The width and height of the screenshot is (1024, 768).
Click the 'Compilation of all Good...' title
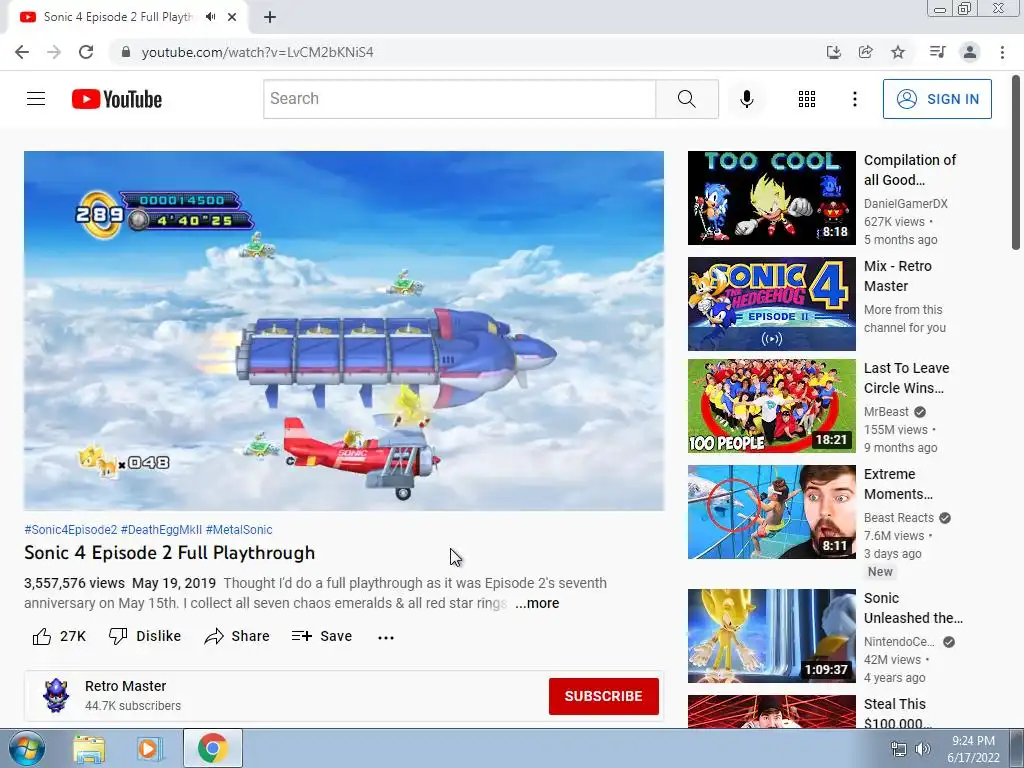tap(910, 170)
